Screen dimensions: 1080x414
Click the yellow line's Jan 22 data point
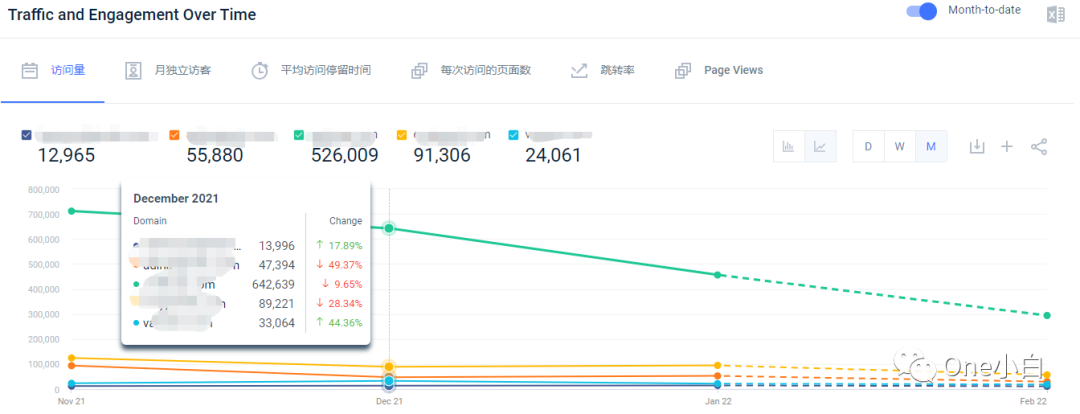[718, 365]
